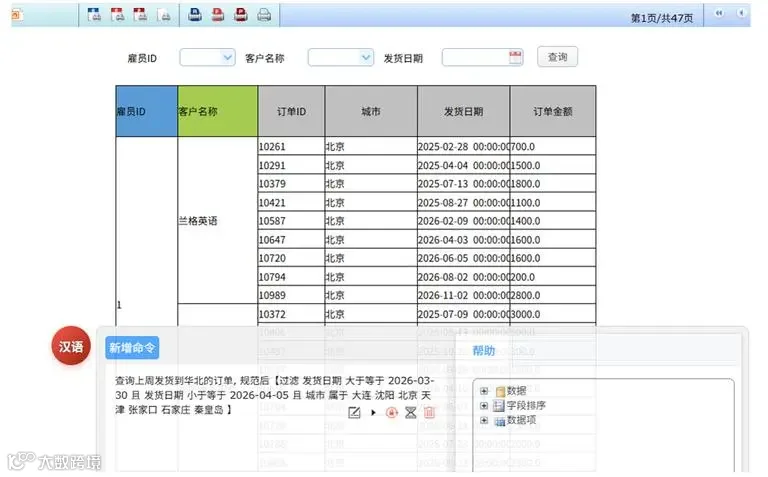Click the gray printer icon
768x477 pixels.
(264, 15)
